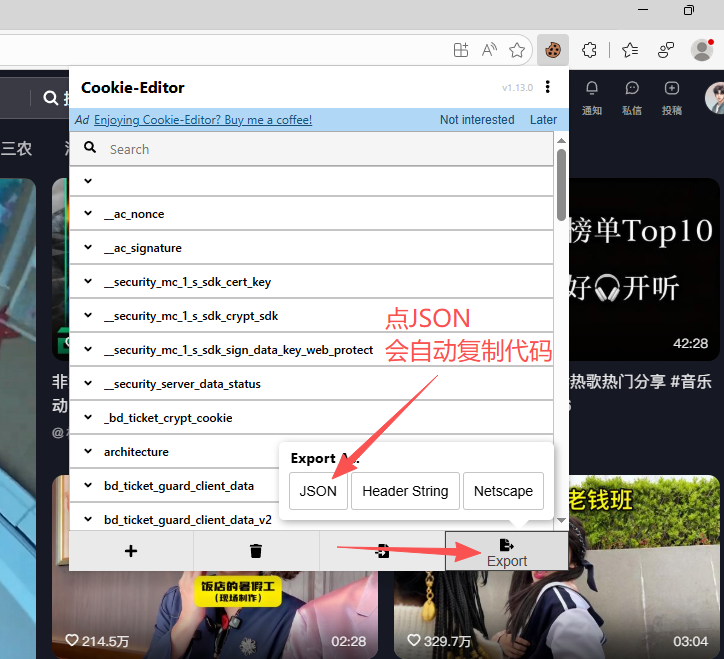Expand _bd_ticket_crypt_cookie details

pos(312,417)
